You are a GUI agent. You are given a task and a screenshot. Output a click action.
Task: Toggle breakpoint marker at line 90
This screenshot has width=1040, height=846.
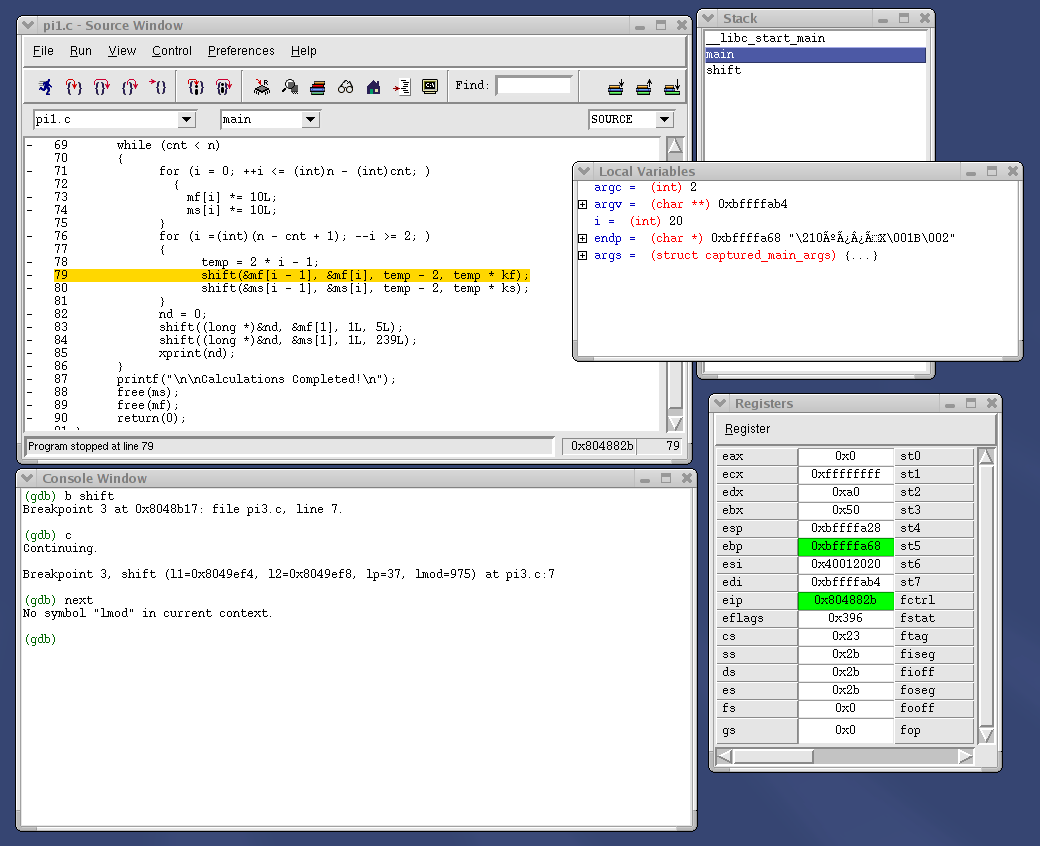click(x=30, y=418)
